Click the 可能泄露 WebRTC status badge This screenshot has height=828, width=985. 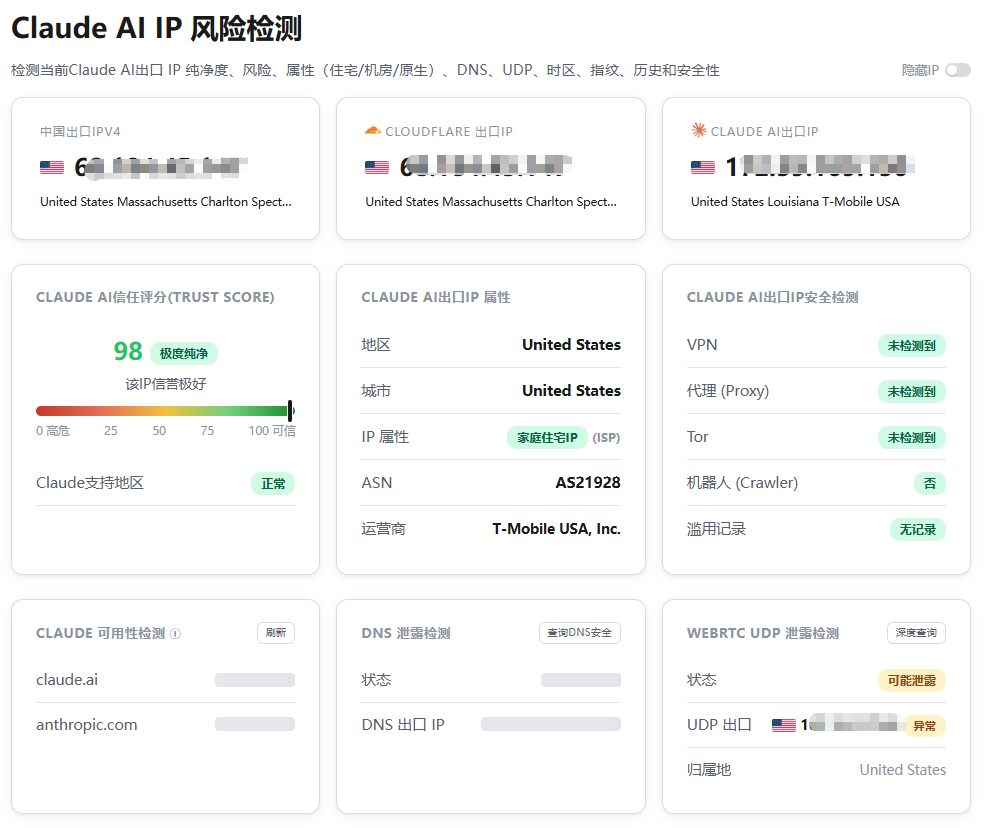[x=912, y=680]
